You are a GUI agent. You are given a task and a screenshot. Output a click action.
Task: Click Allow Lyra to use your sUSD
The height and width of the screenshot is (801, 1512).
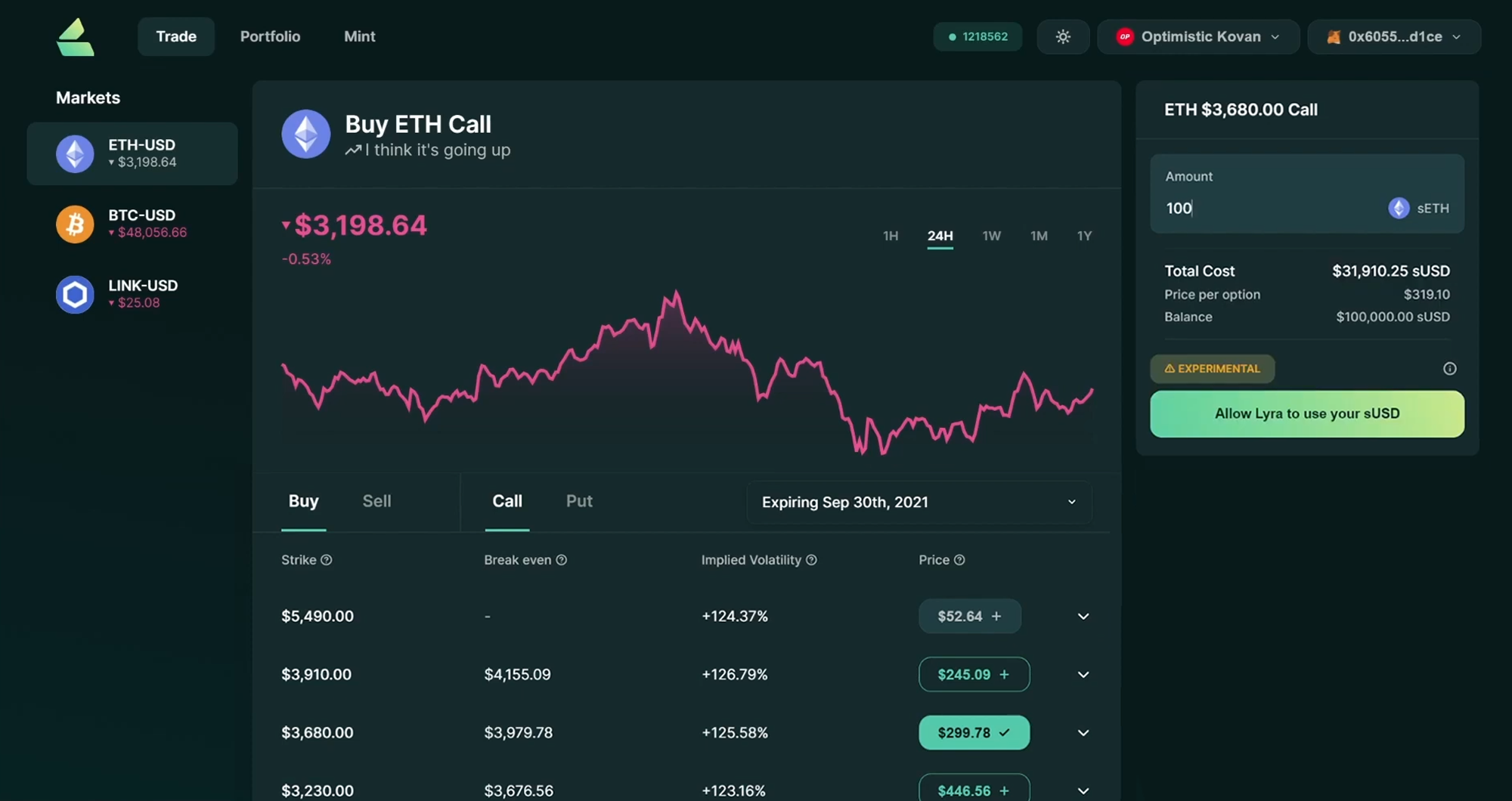(x=1306, y=413)
